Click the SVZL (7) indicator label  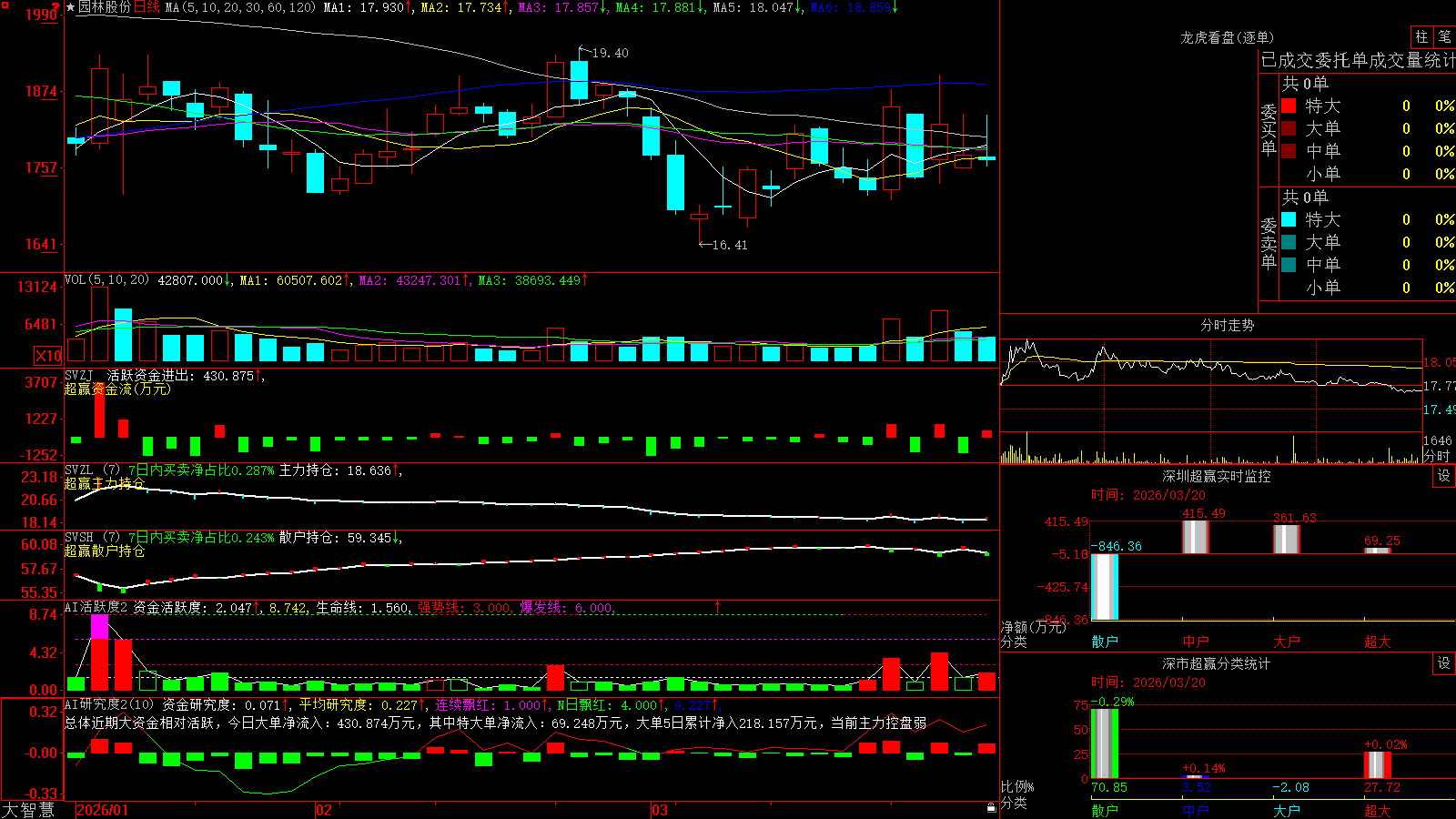92,470
